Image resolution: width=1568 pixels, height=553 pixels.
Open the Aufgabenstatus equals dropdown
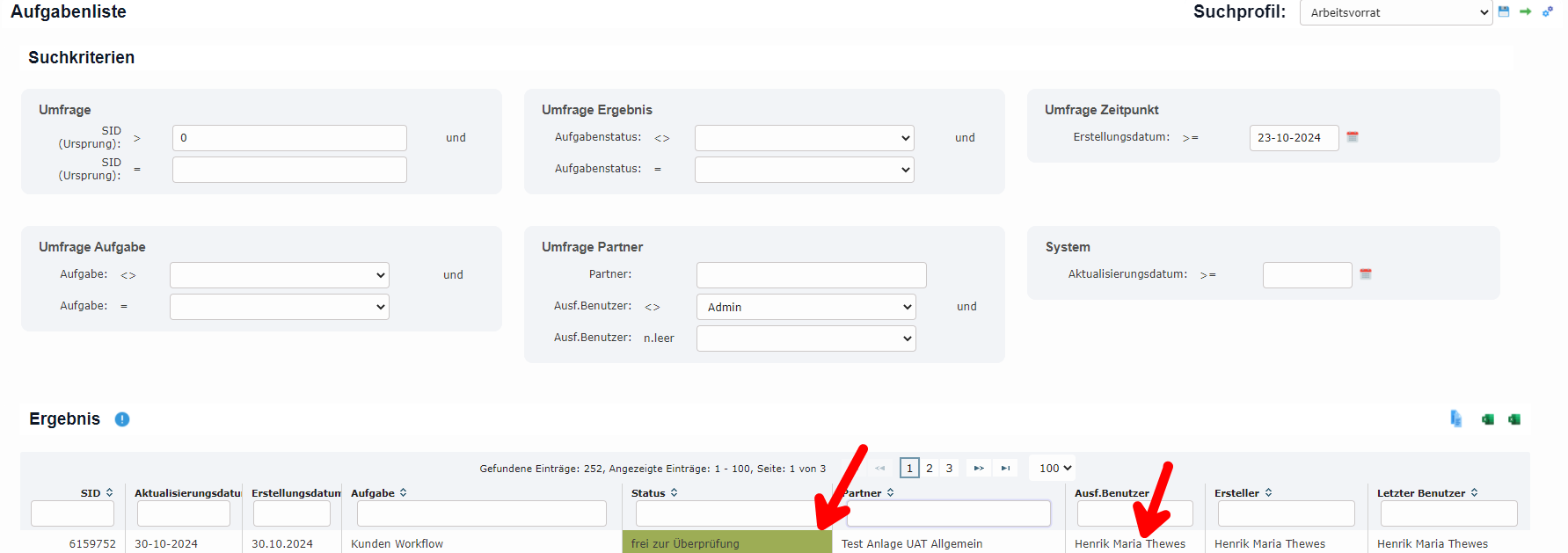[804, 170]
